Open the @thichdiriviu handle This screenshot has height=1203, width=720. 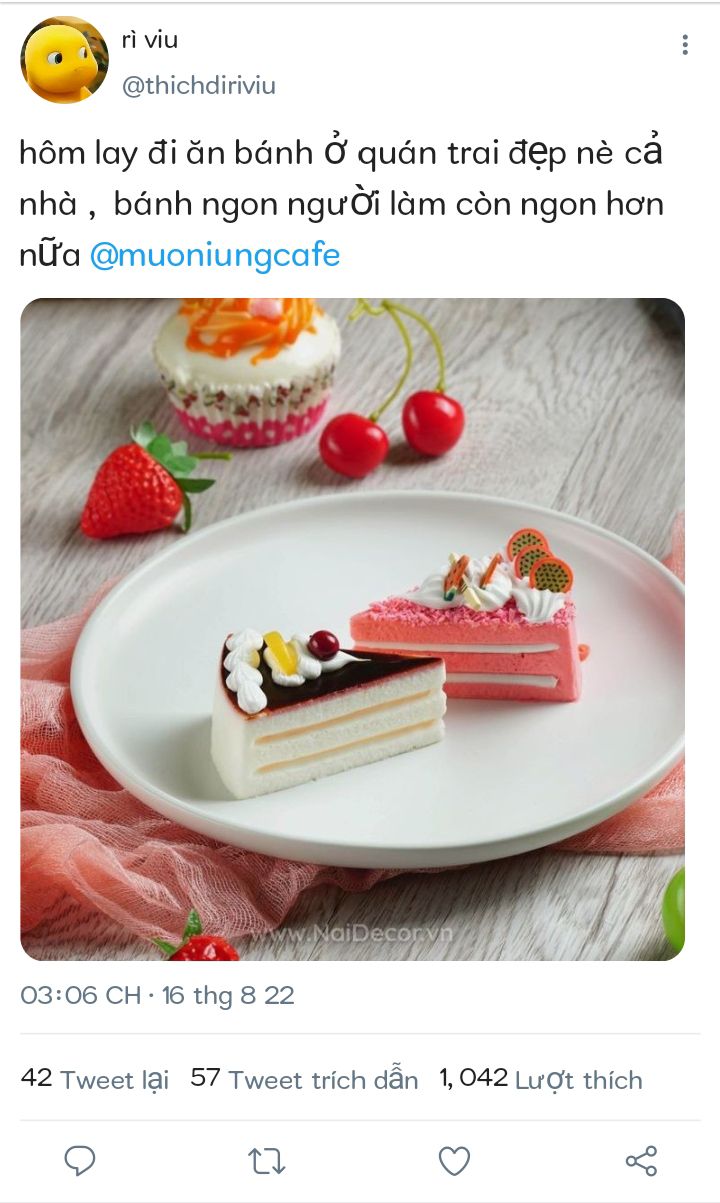coord(198,86)
